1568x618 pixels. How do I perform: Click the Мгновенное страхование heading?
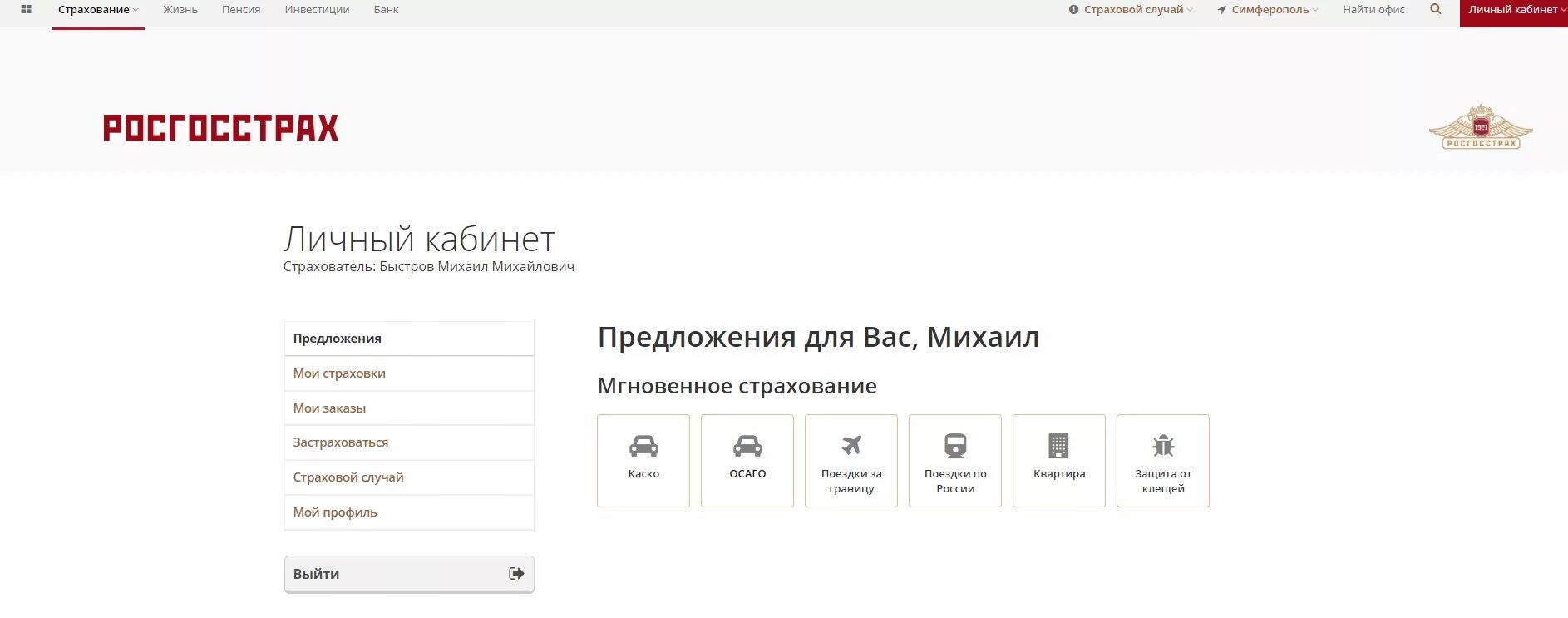point(737,386)
